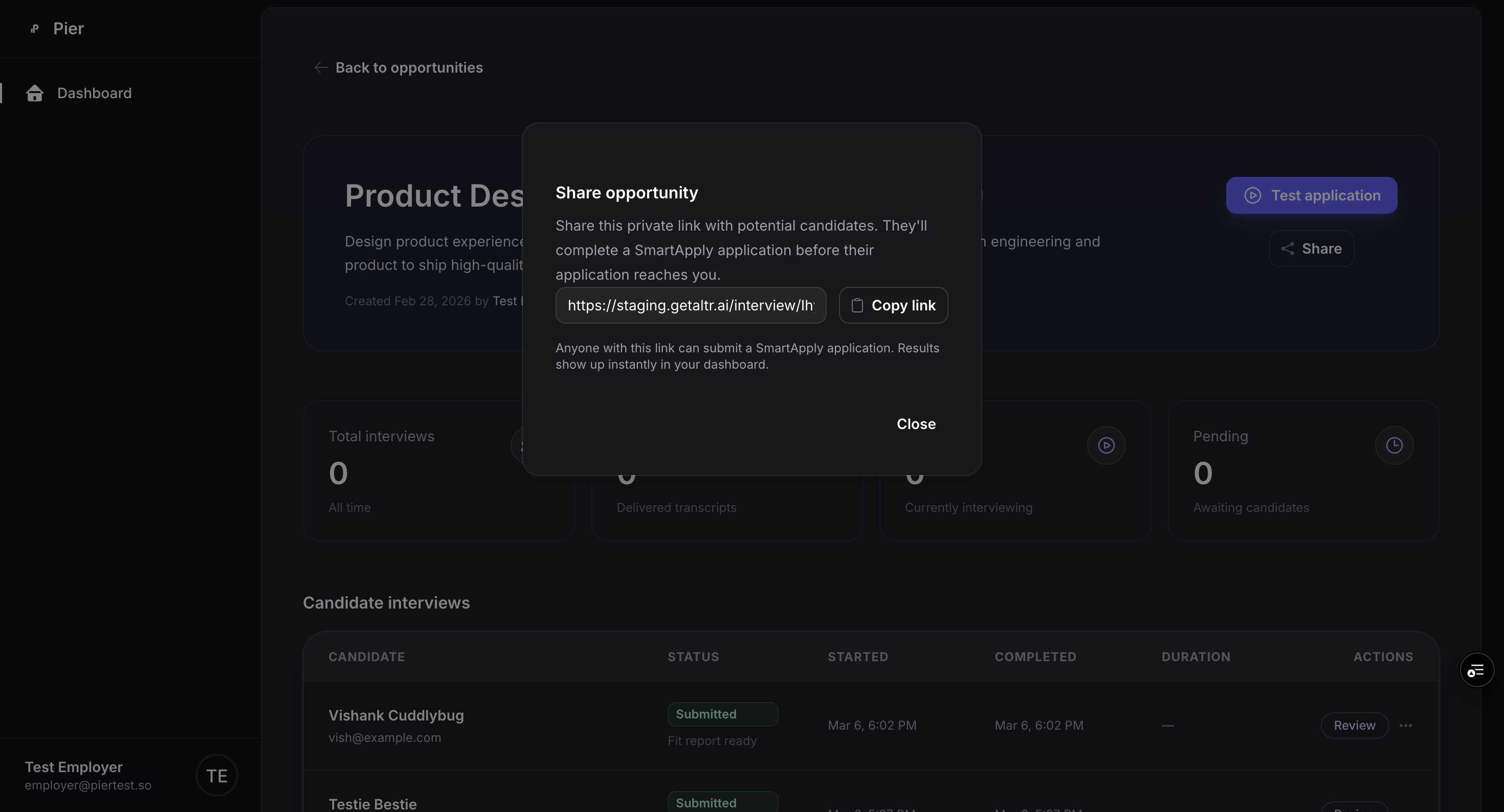Click the TE user avatar

(x=216, y=776)
